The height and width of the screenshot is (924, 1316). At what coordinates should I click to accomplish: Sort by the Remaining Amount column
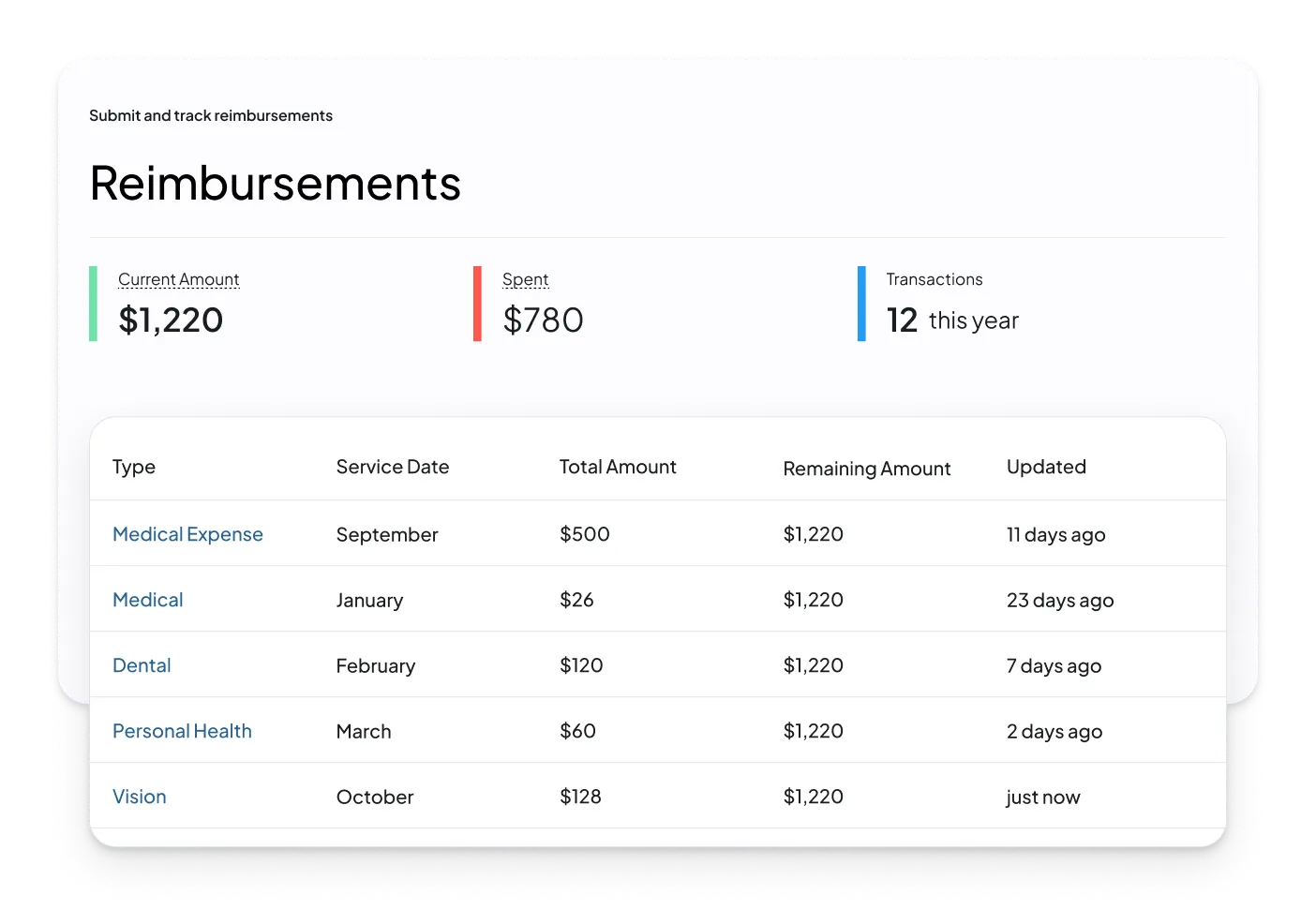867,468
